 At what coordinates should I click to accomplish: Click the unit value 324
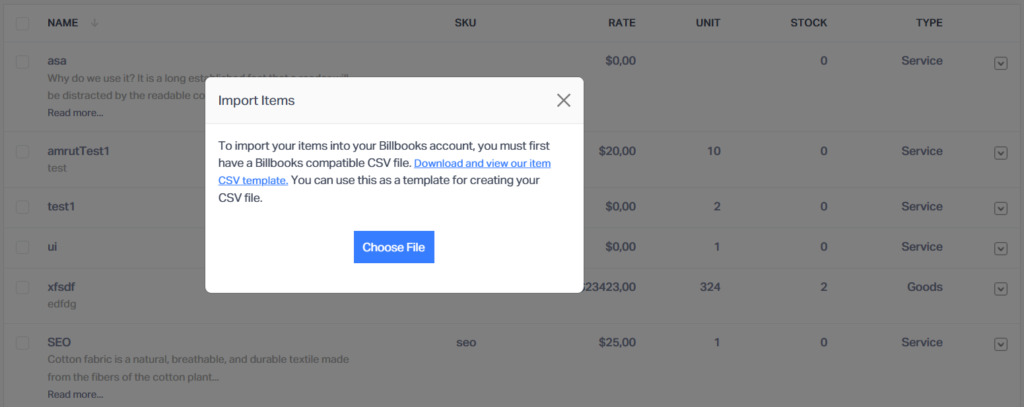[x=710, y=287]
